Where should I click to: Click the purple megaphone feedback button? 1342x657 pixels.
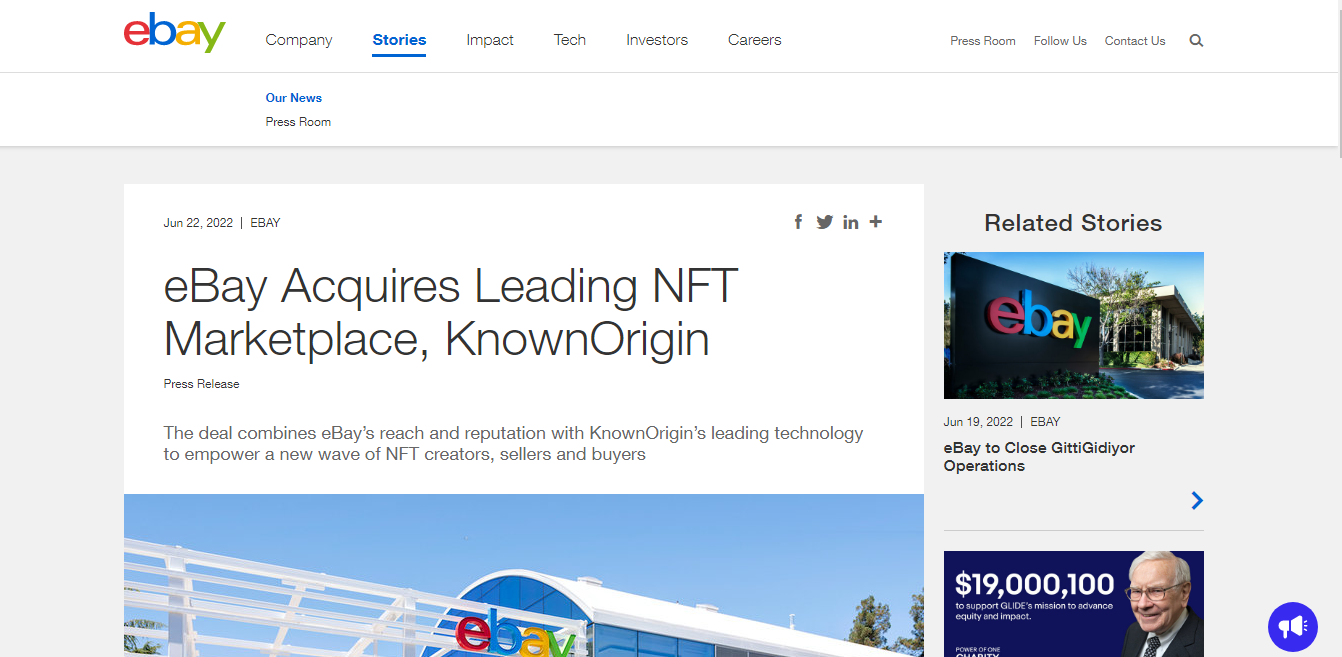point(1292,627)
